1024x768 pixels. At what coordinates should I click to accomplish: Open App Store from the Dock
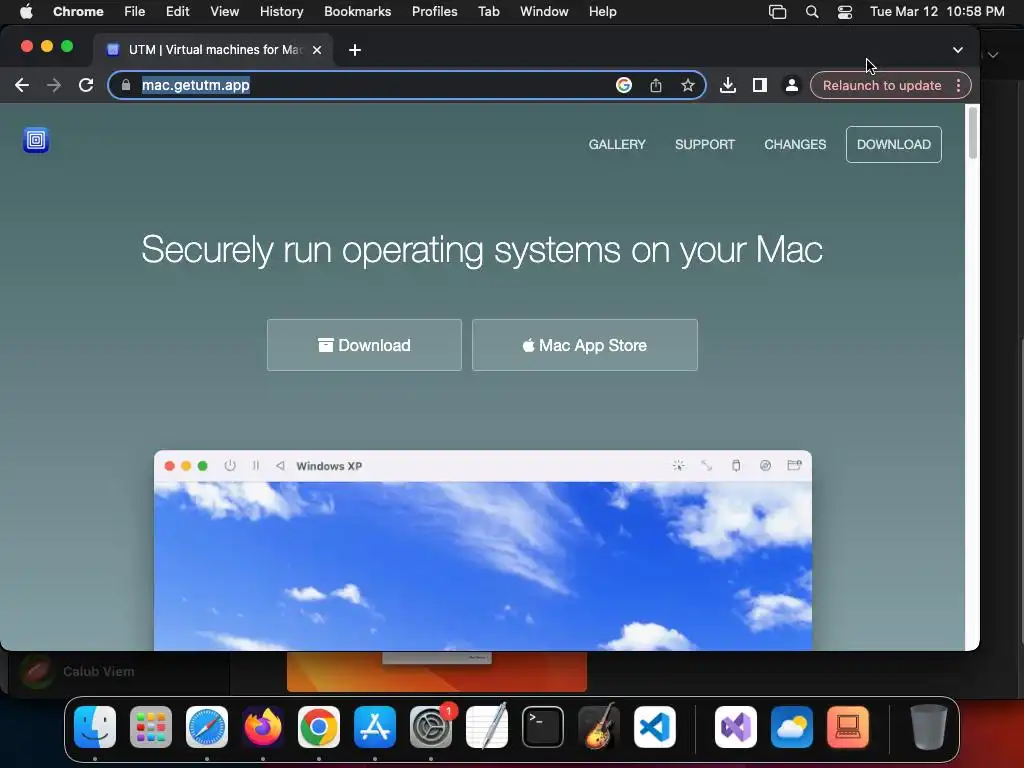pos(375,727)
